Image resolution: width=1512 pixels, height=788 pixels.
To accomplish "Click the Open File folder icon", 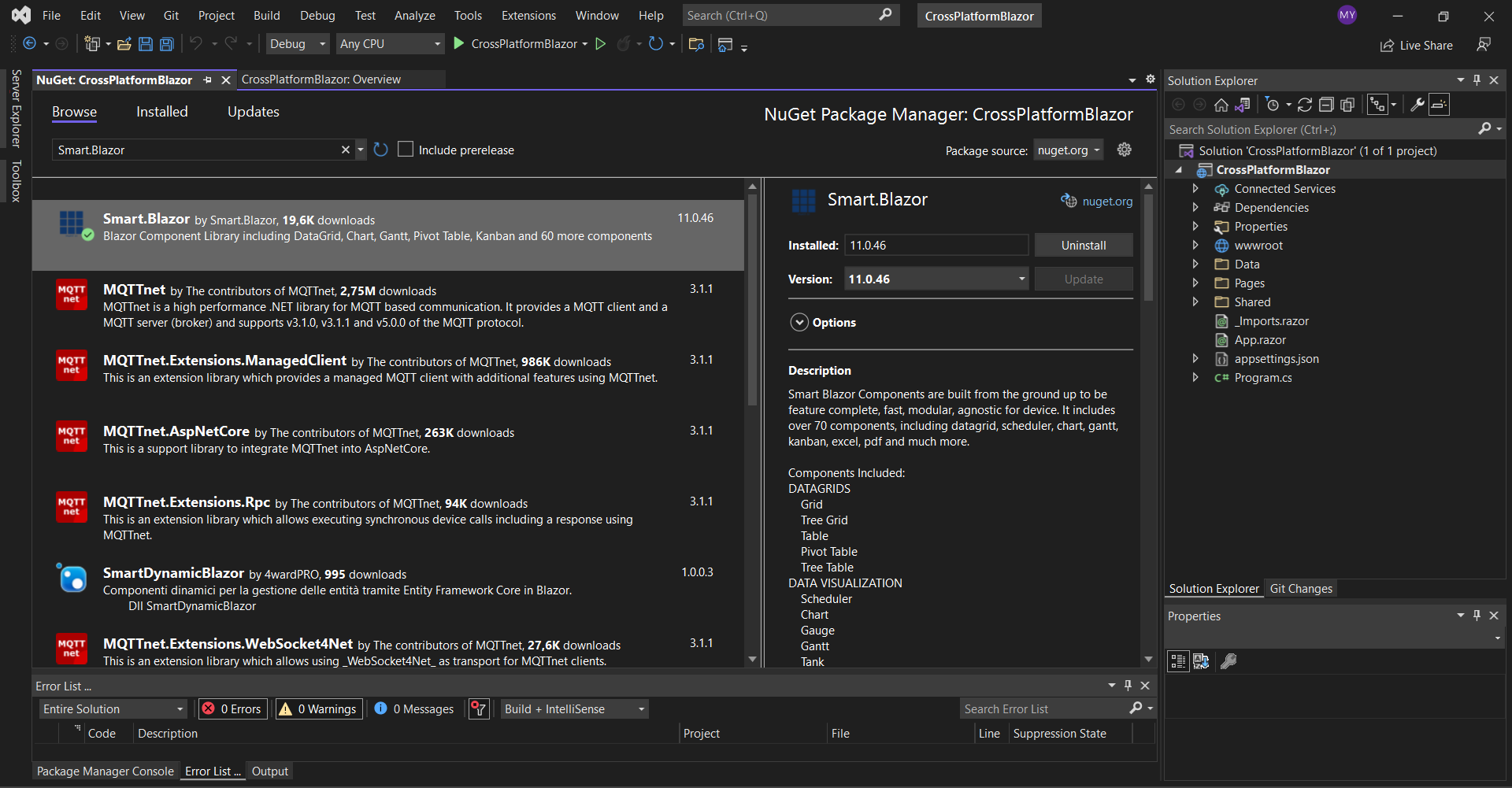I will click(x=124, y=44).
